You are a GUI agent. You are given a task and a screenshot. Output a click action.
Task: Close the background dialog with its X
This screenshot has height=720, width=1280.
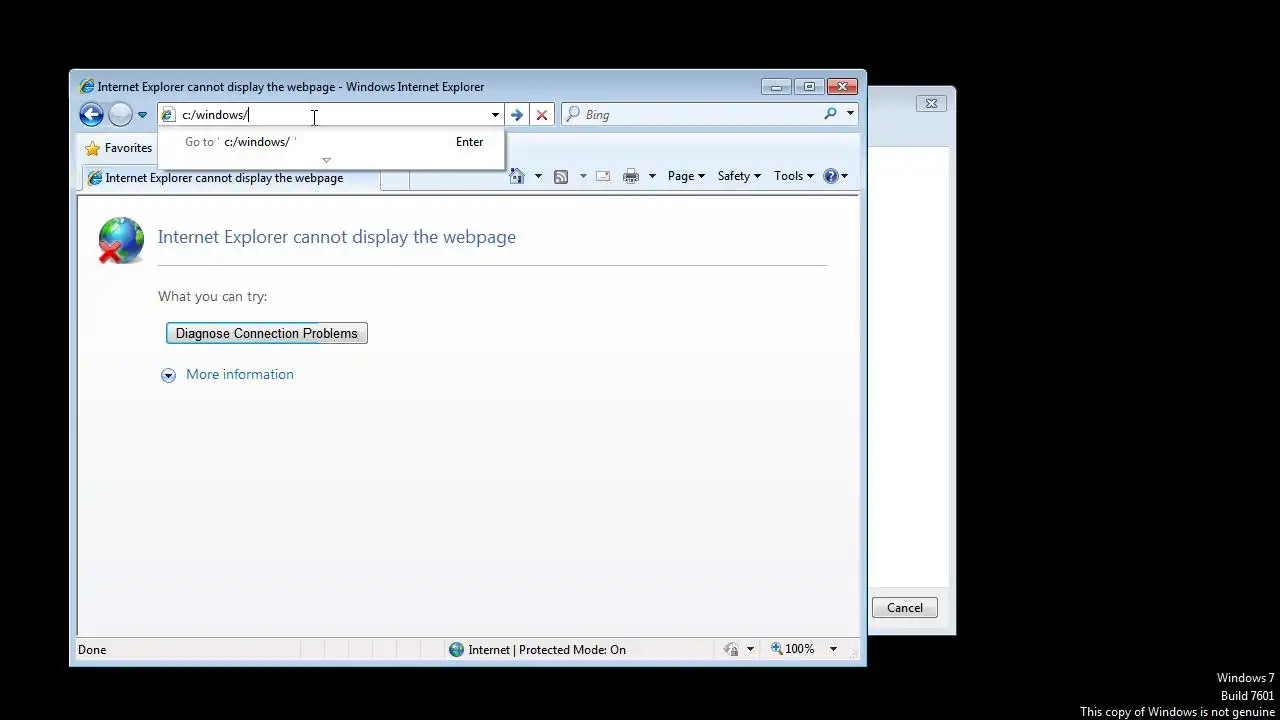tap(931, 103)
